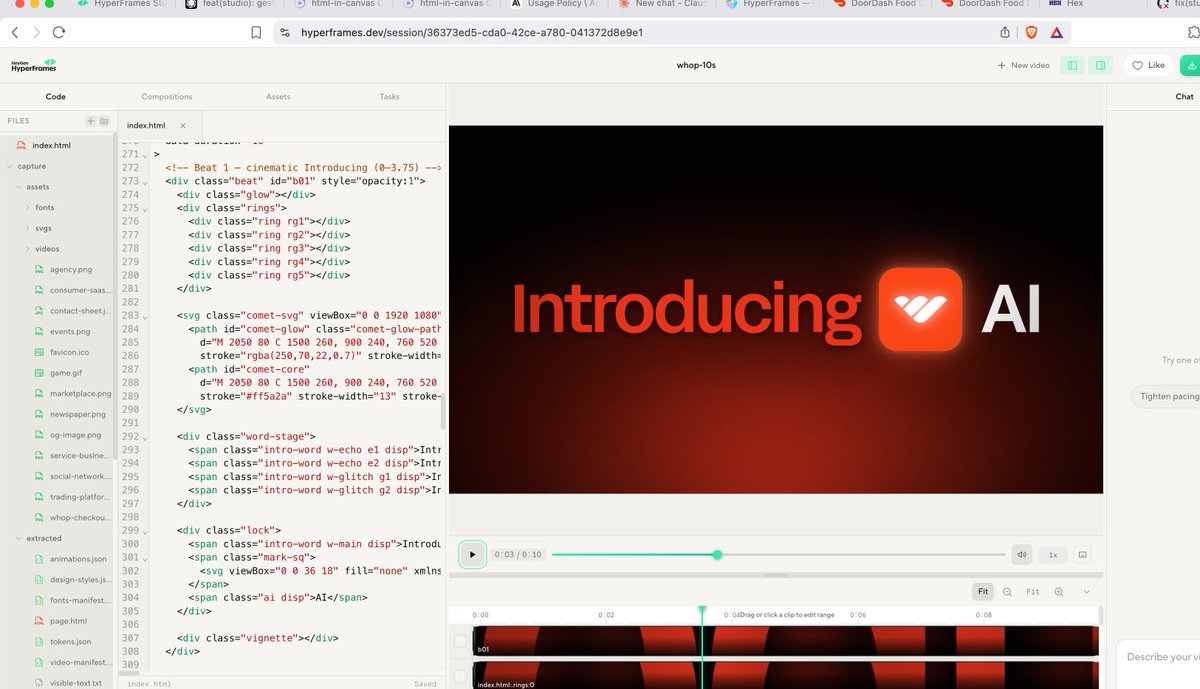Toggle the index.html rings track checkbox
The height and width of the screenshot is (689, 1200).
tap(460, 675)
